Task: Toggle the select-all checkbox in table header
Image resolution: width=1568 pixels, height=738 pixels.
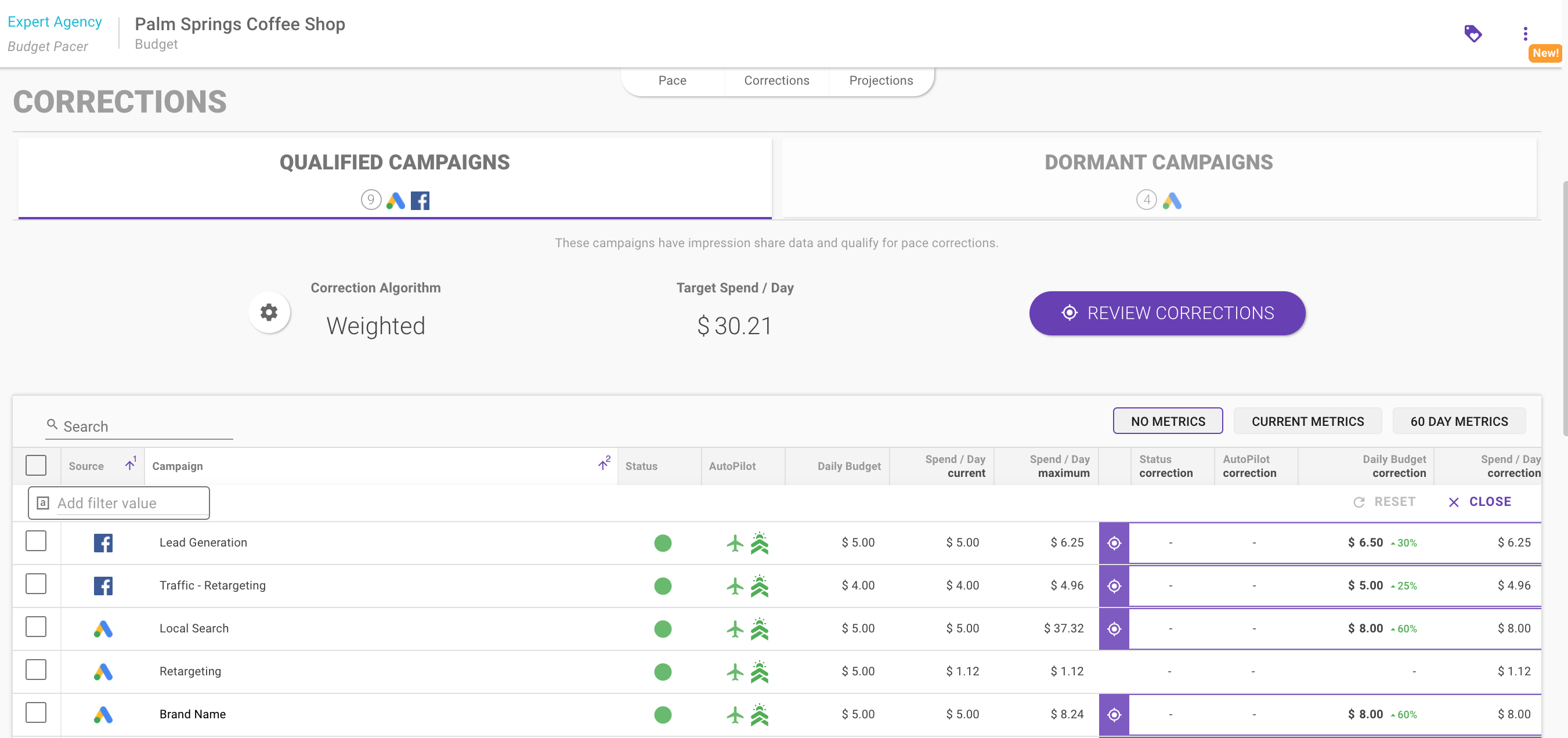Action: pos(36,465)
